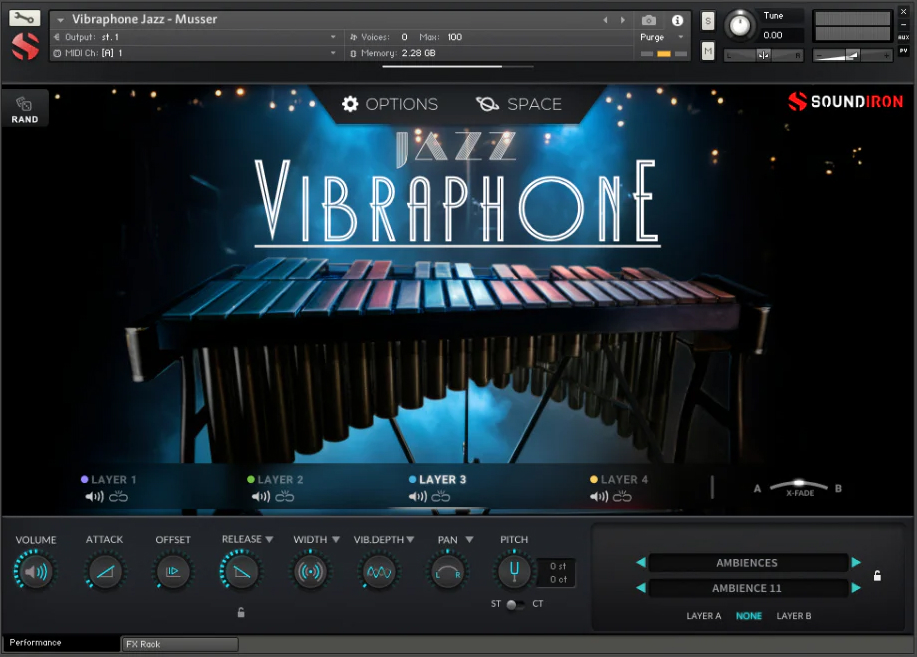Viewport: 917px width, 657px height.
Task: Adjust the Attack knob
Action: (x=105, y=572)
